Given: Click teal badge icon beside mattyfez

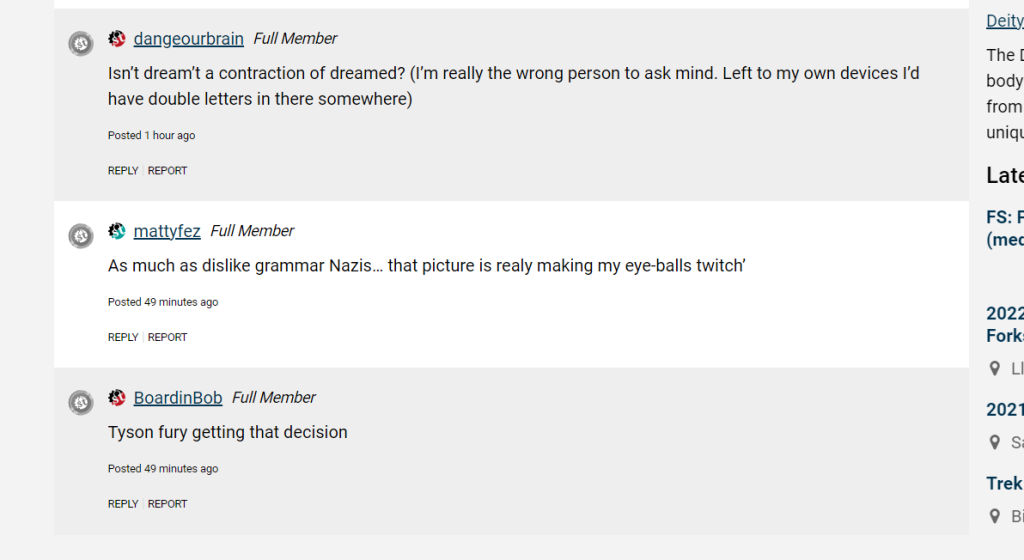Looking at the screenshot, I should 117,231.
